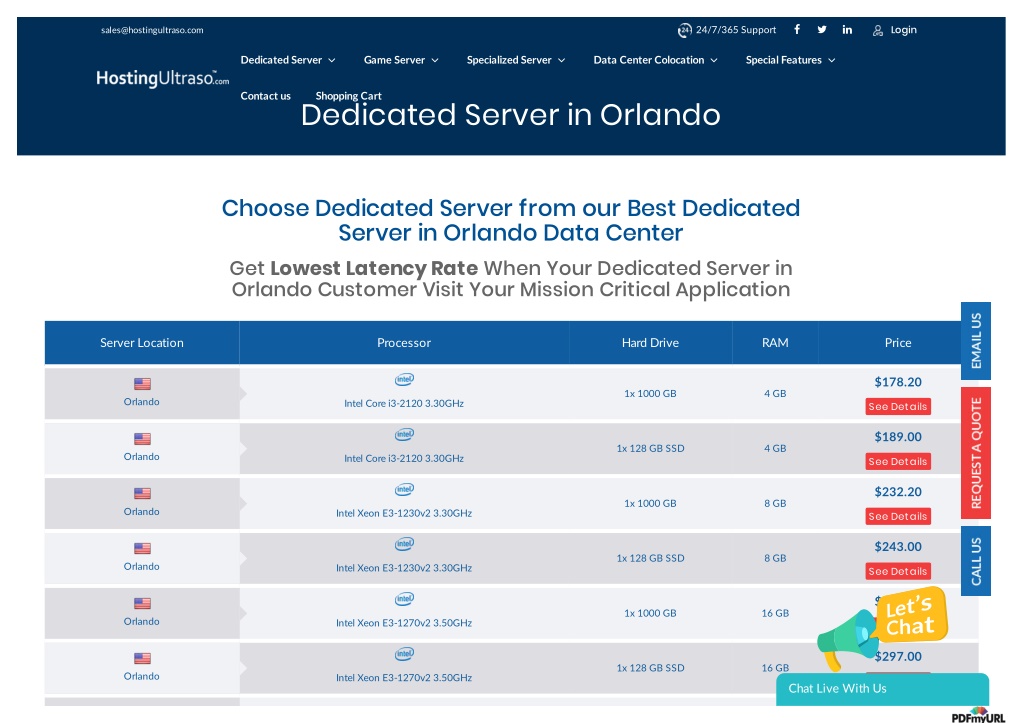Open the Twitter social icon
Screen dimensions: 1024x723
822,29
